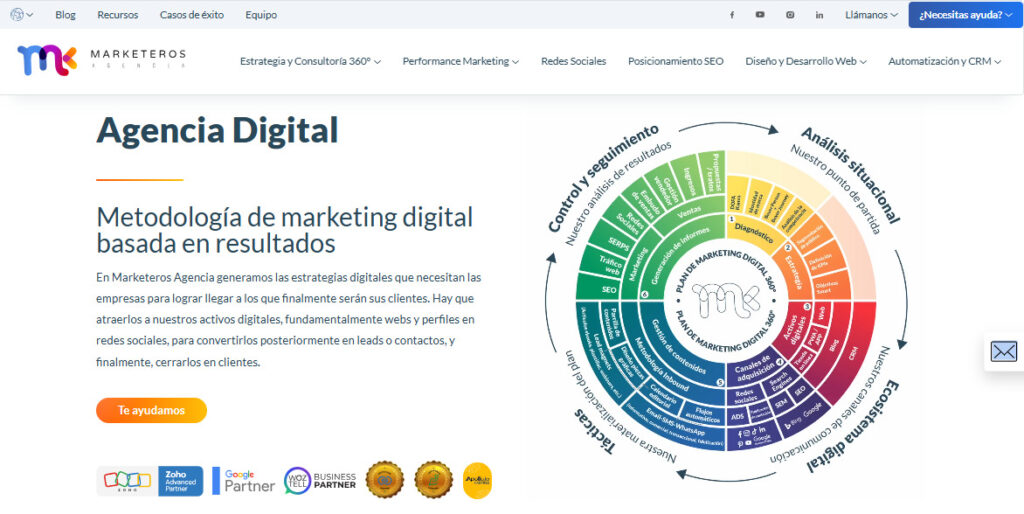The width and height of the screenshot is (1024, 514).
Task: Open the globe language selector
Action: 22,14
